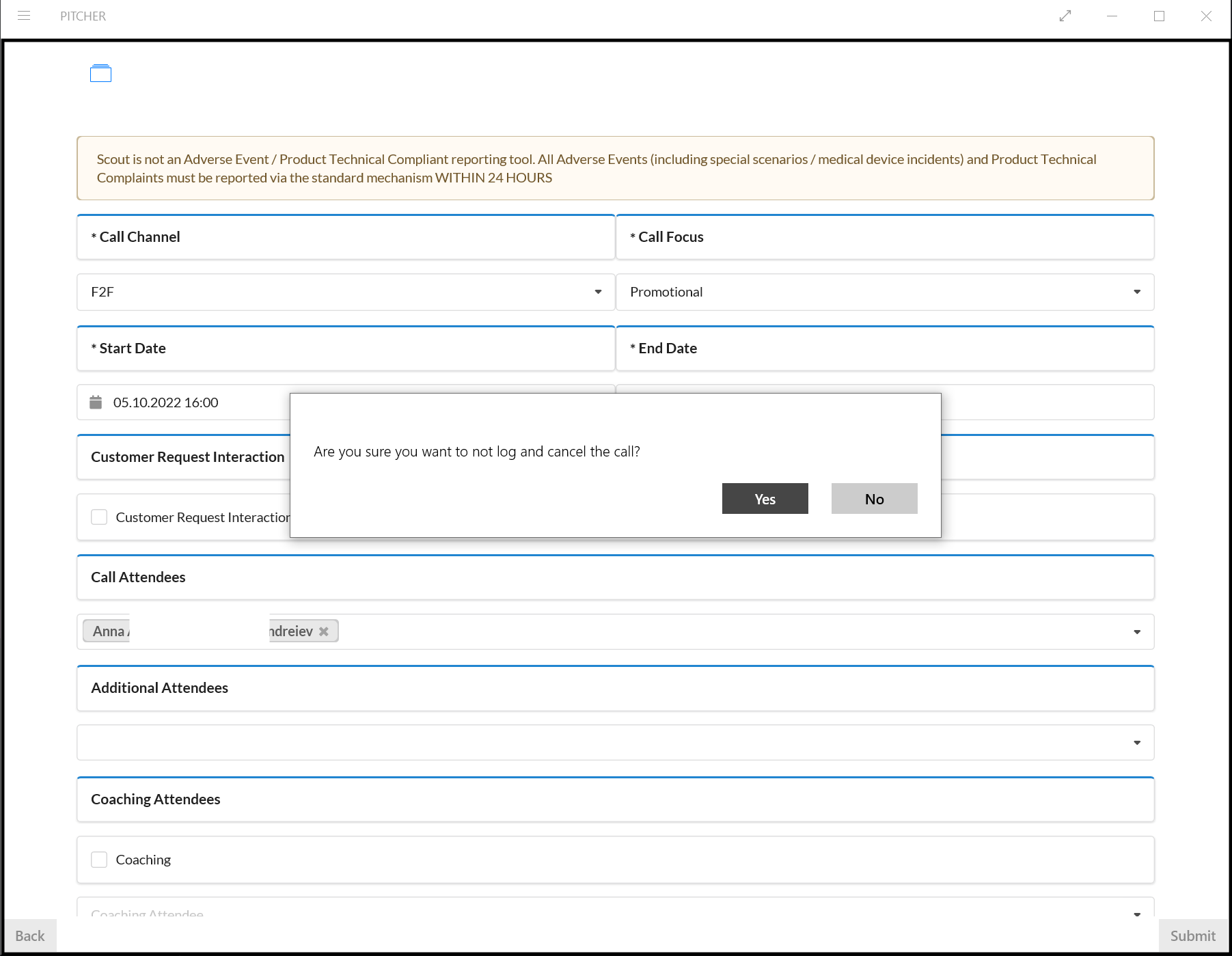Viewport: 1232px width, 956px height.
Task: Open the Call Focus dropdown showing Promotional
Action: [x=1136, y=292]
